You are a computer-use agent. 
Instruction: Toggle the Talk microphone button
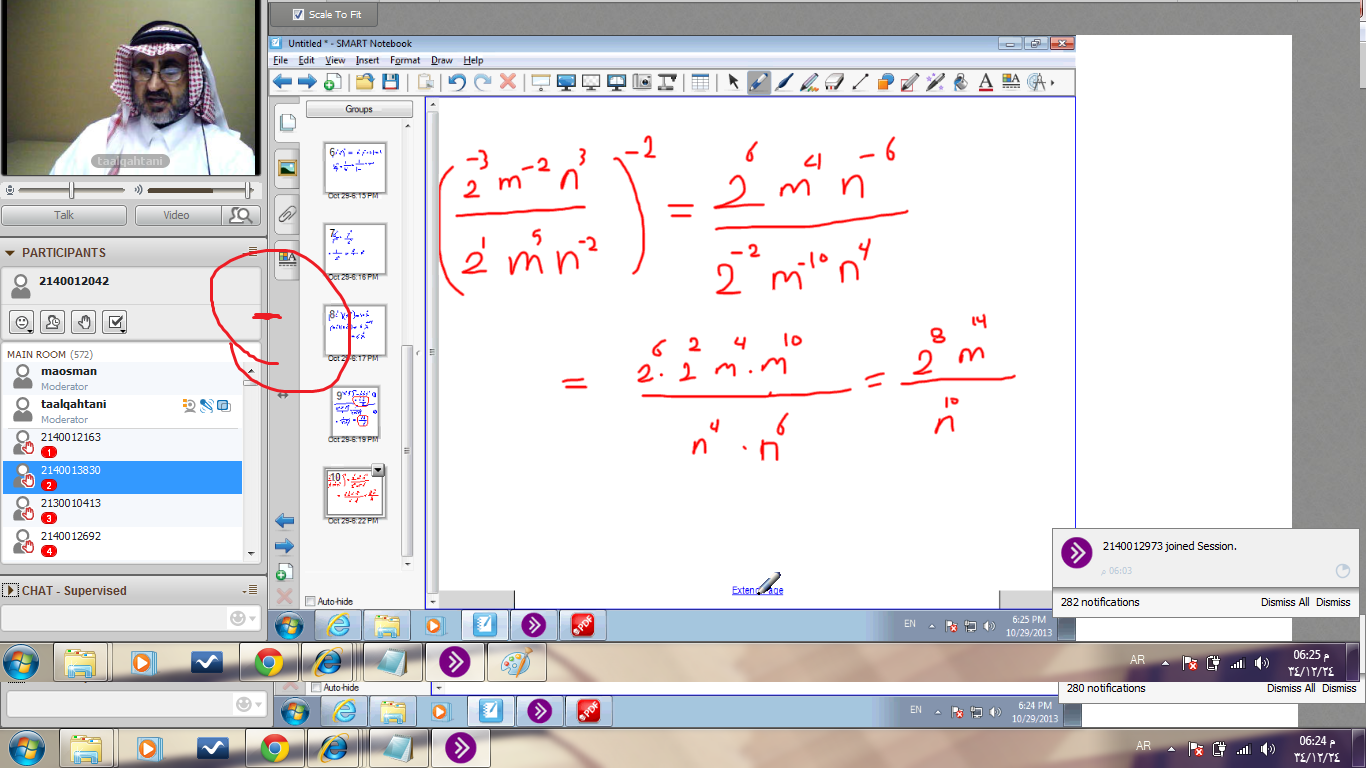[64, 215]
